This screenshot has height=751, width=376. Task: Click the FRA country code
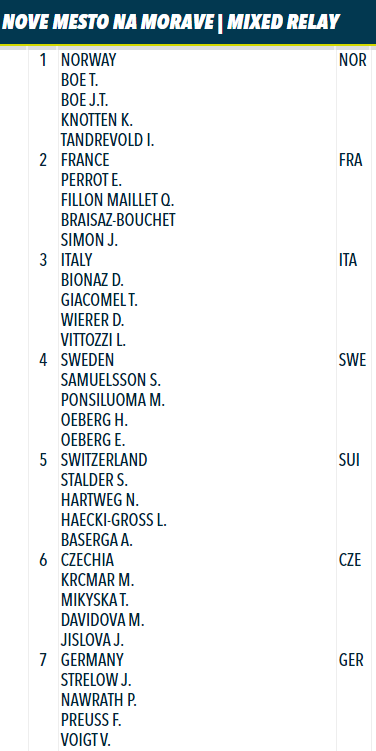[x=350, y=160]
